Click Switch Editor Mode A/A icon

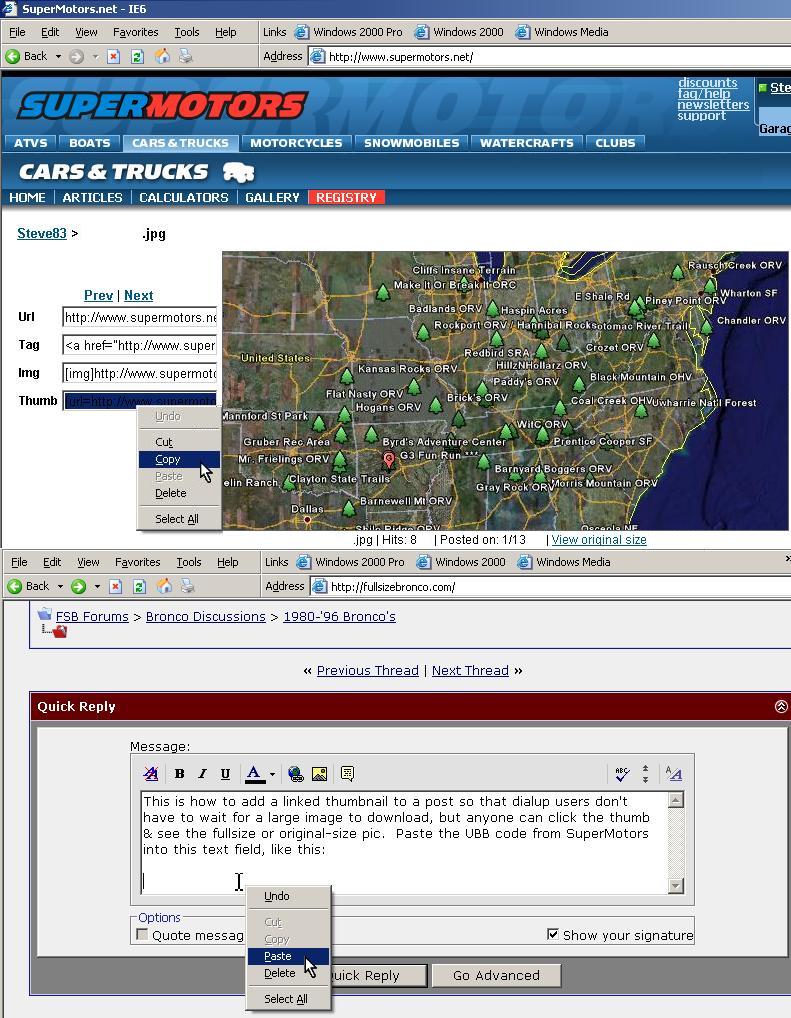coord(673,773)
